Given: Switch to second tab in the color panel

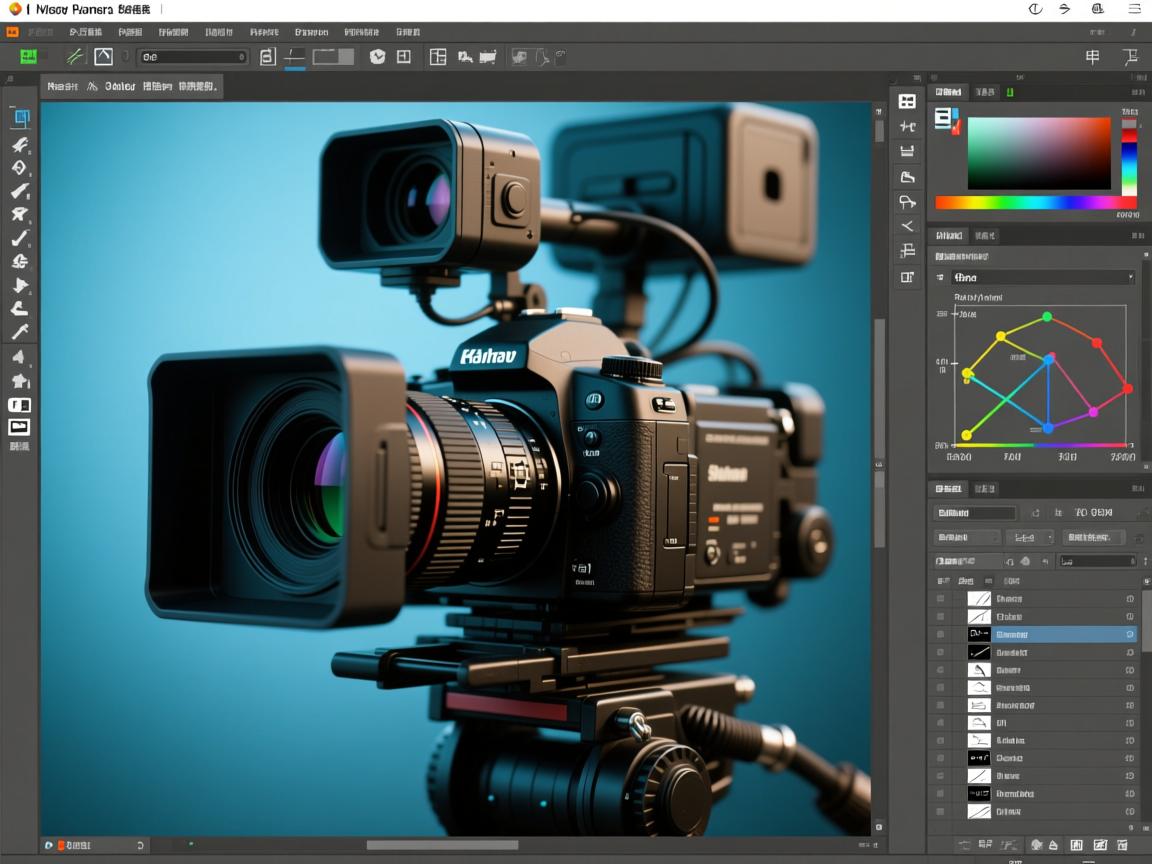Looking at the screenshot, I should (x=985, y=92).
